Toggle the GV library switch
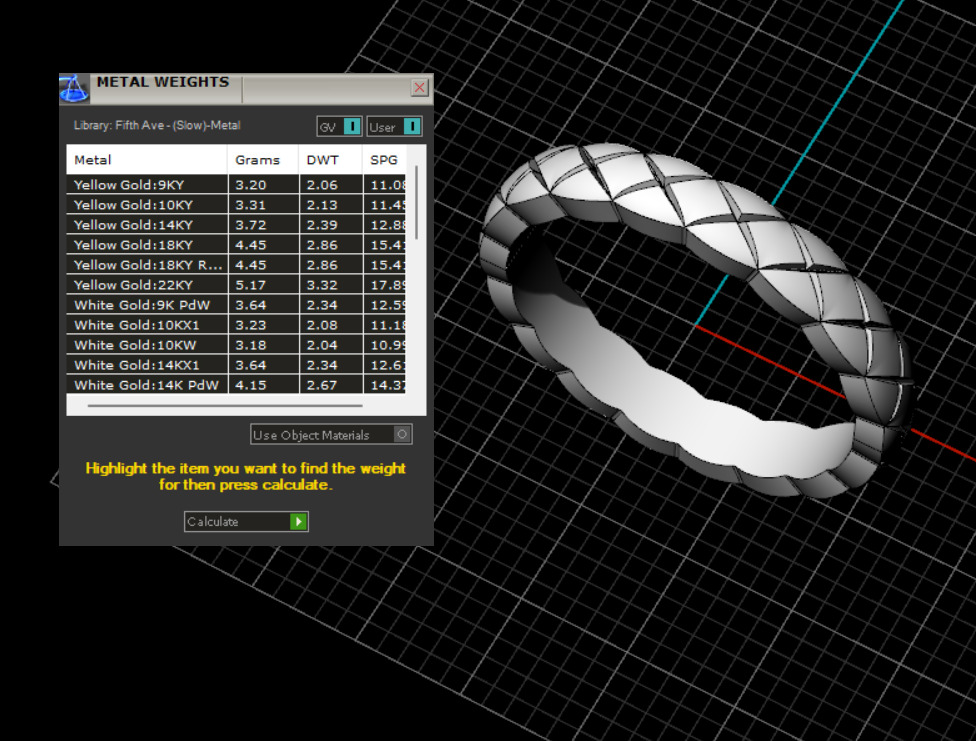This screenshot has width=976, height=741. pyautogui.click(x=339, y=126)
